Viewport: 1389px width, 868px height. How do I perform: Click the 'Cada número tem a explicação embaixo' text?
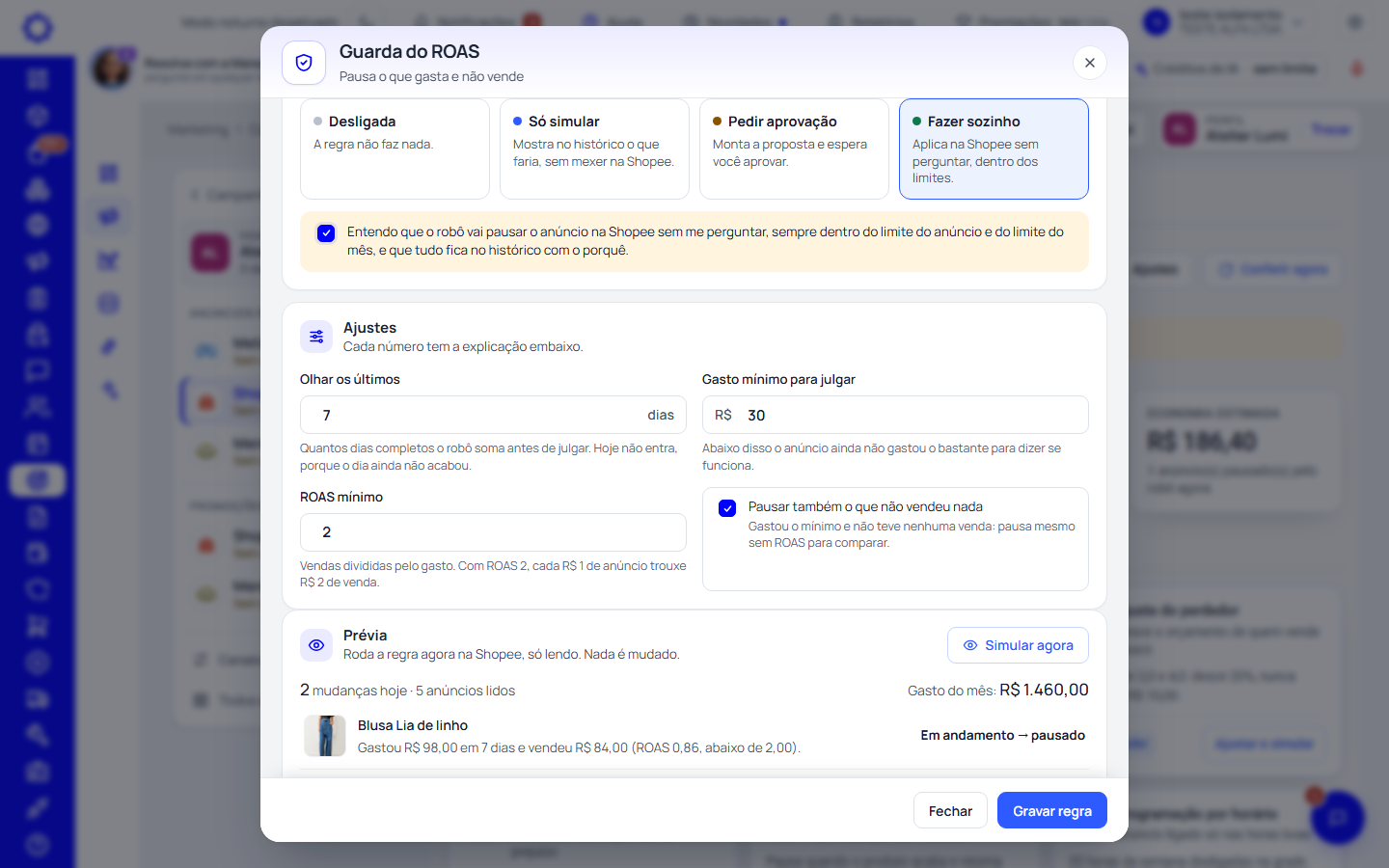(463, 347)
